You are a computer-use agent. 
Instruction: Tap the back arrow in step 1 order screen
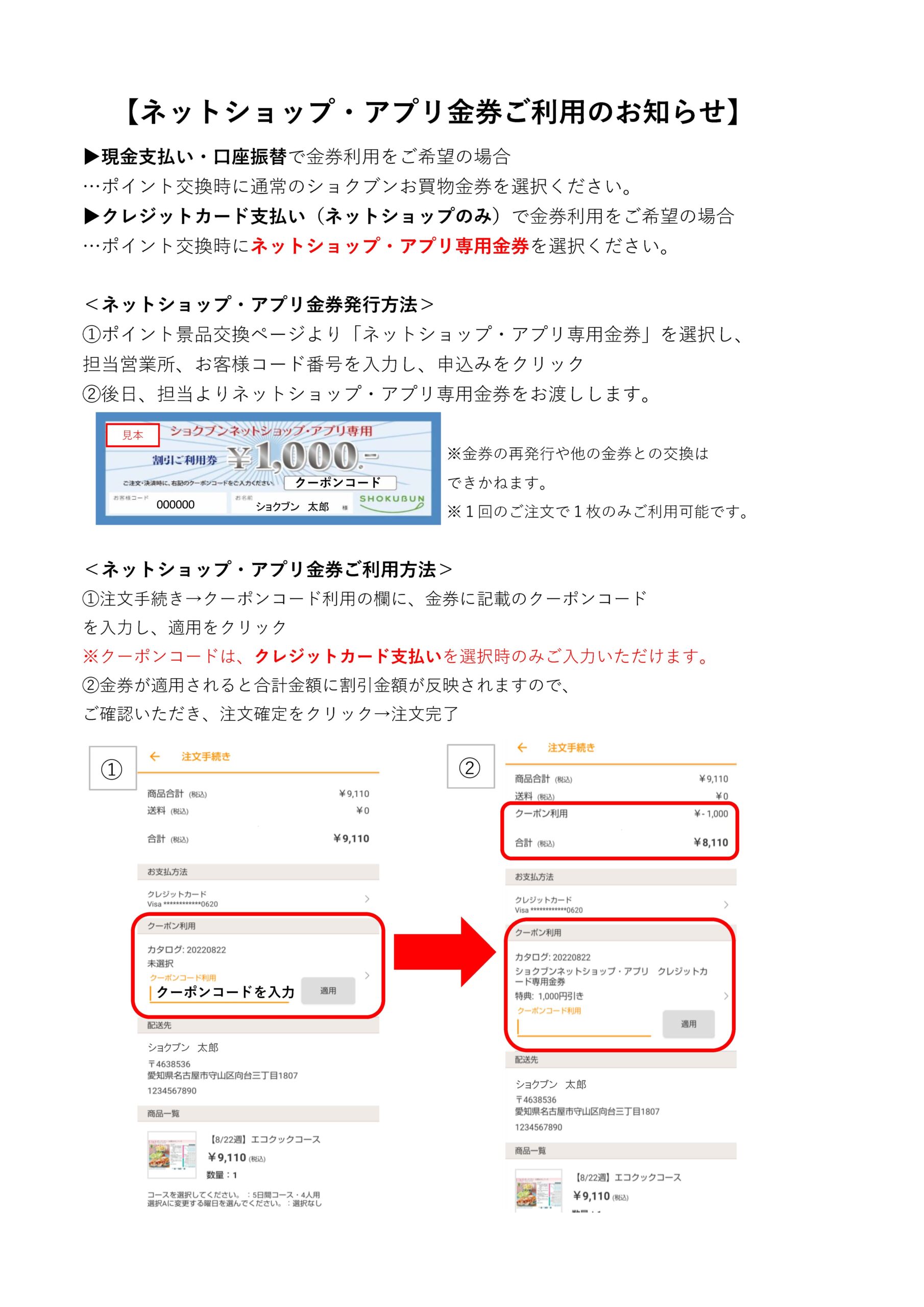[154, 757]
